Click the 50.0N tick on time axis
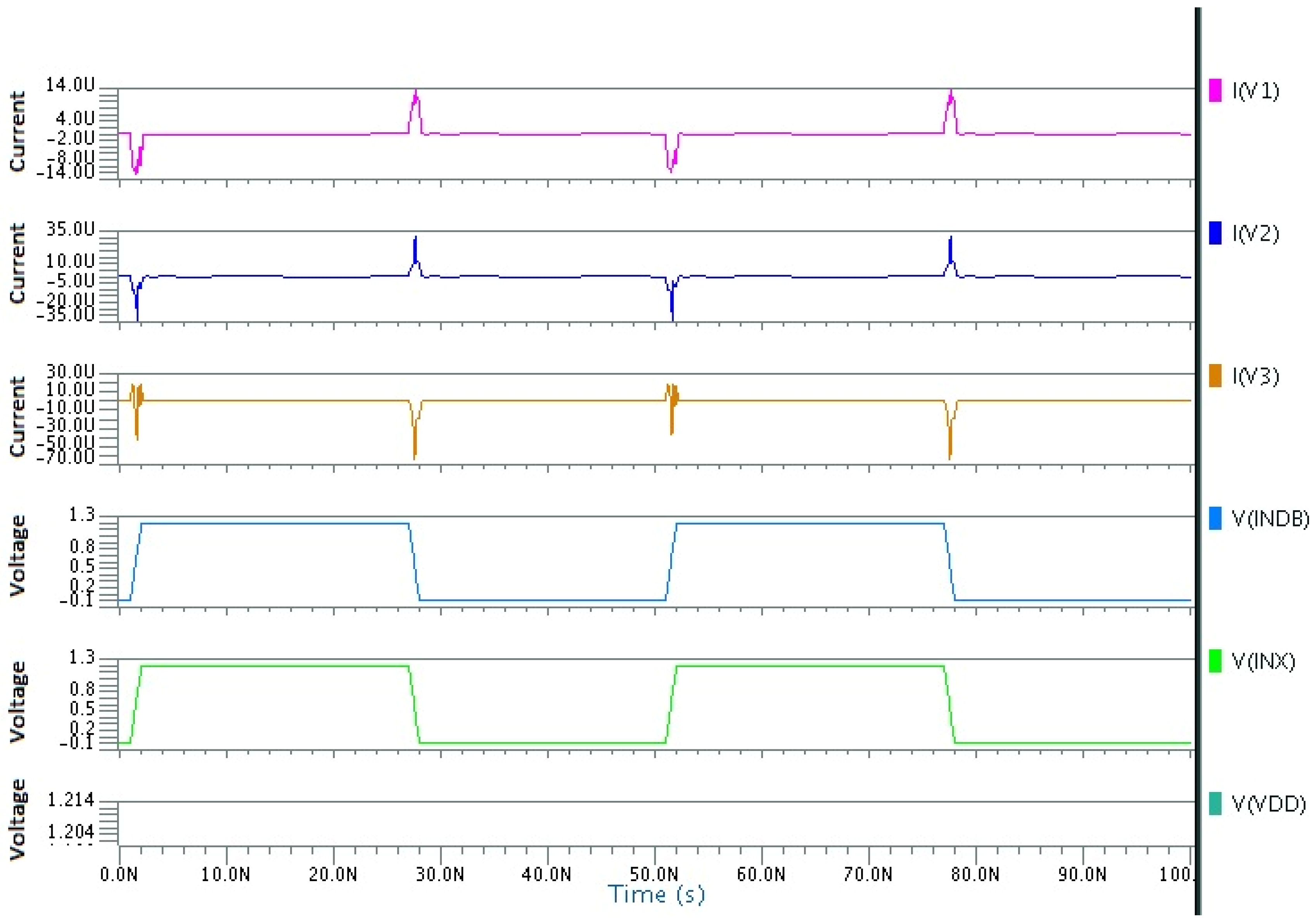The width and height of the screenshot is (1316, 923). [654, 874]
